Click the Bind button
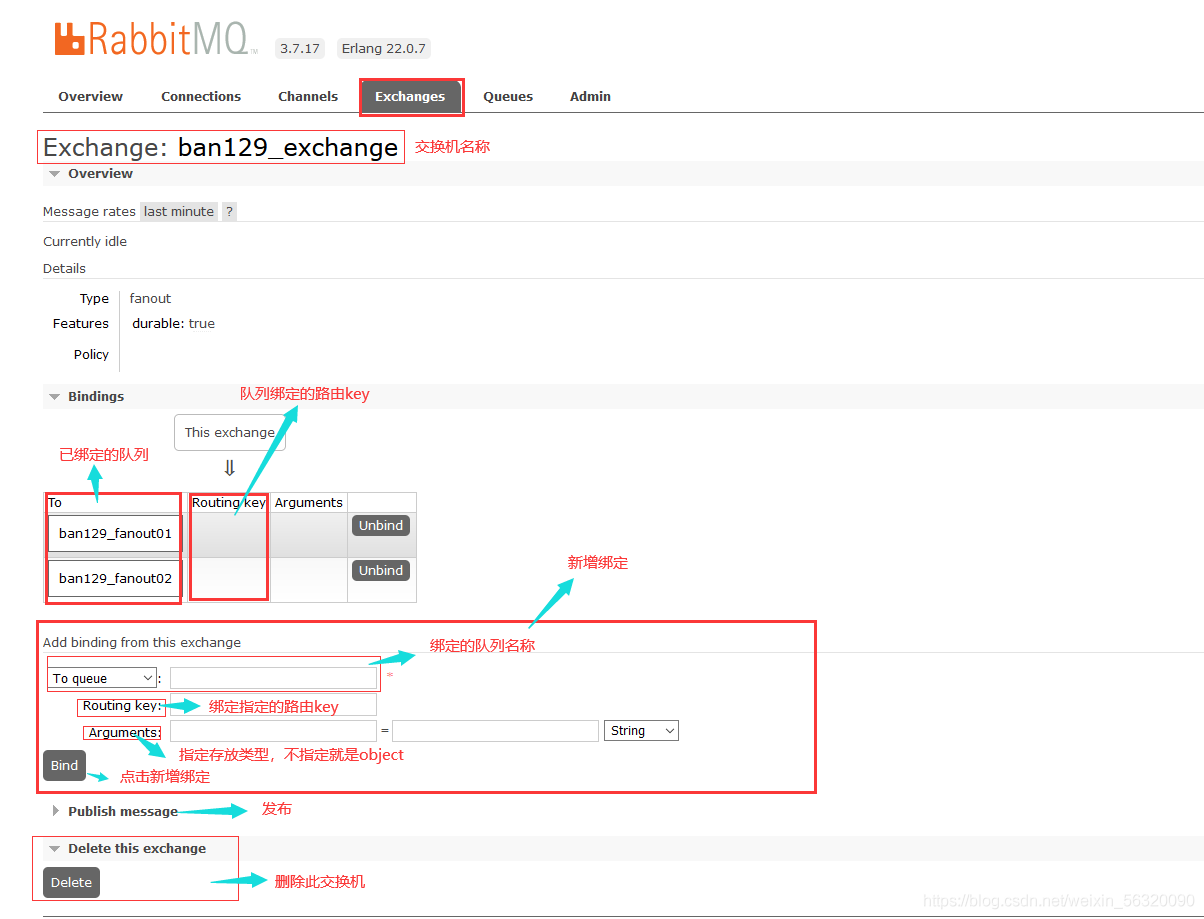 click(x=64, y=766)
